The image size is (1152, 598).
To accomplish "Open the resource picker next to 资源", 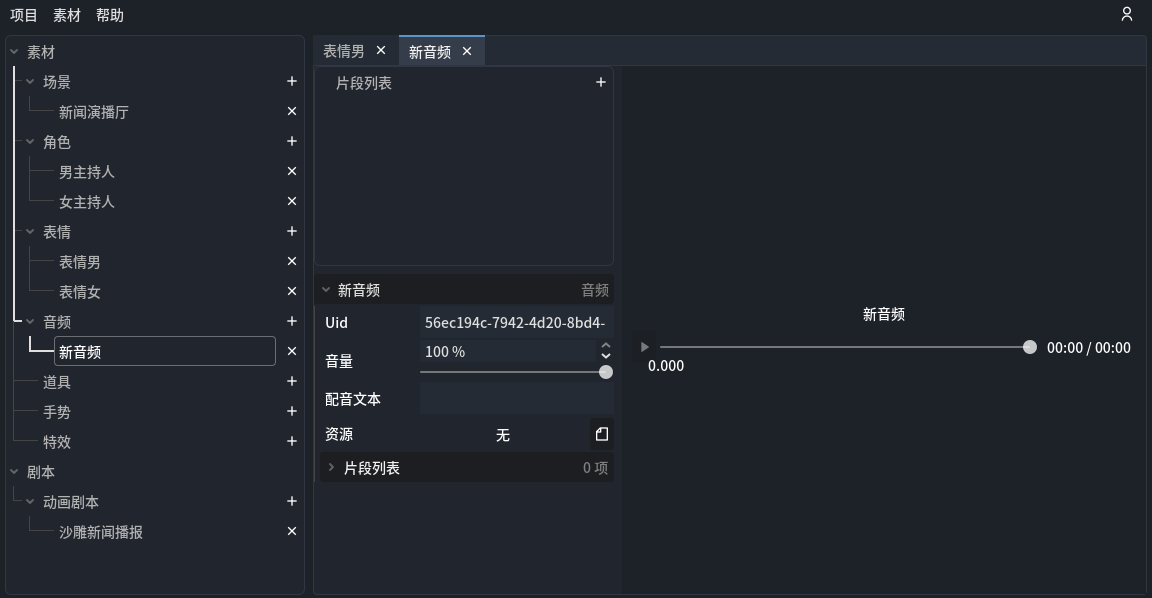I will [x=601, y=434].
